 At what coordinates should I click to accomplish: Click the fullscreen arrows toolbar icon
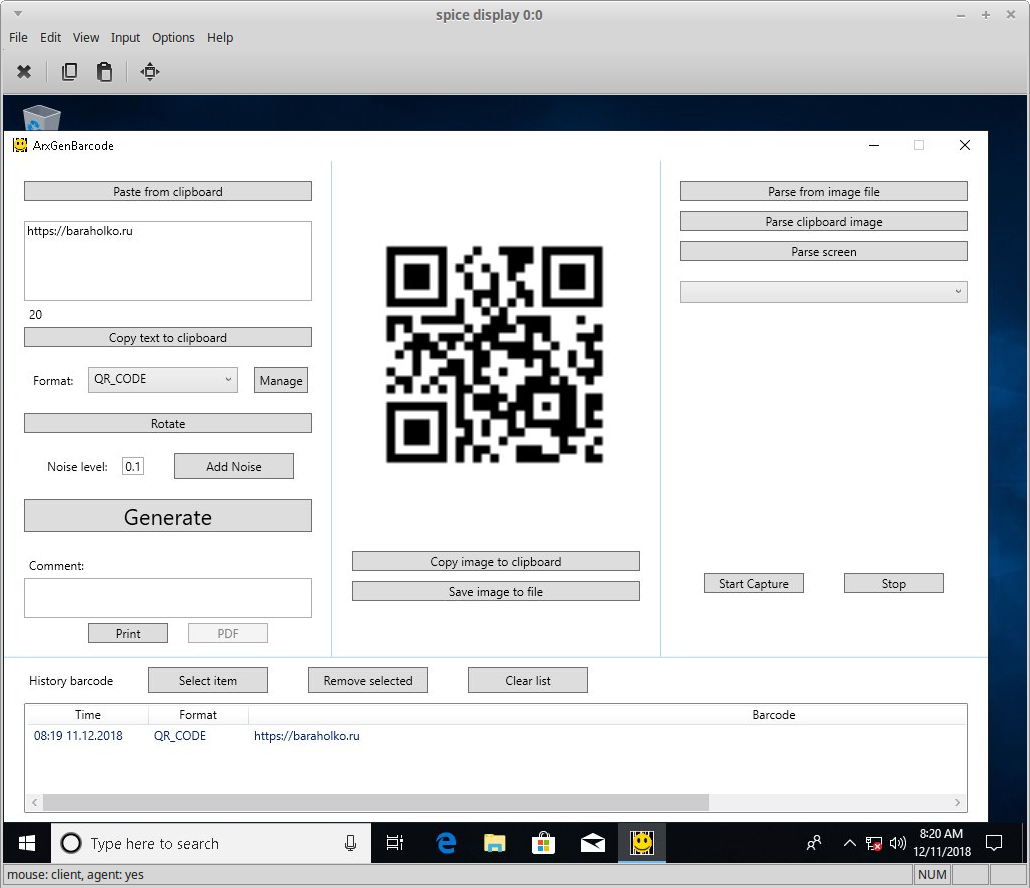[150, 72]
